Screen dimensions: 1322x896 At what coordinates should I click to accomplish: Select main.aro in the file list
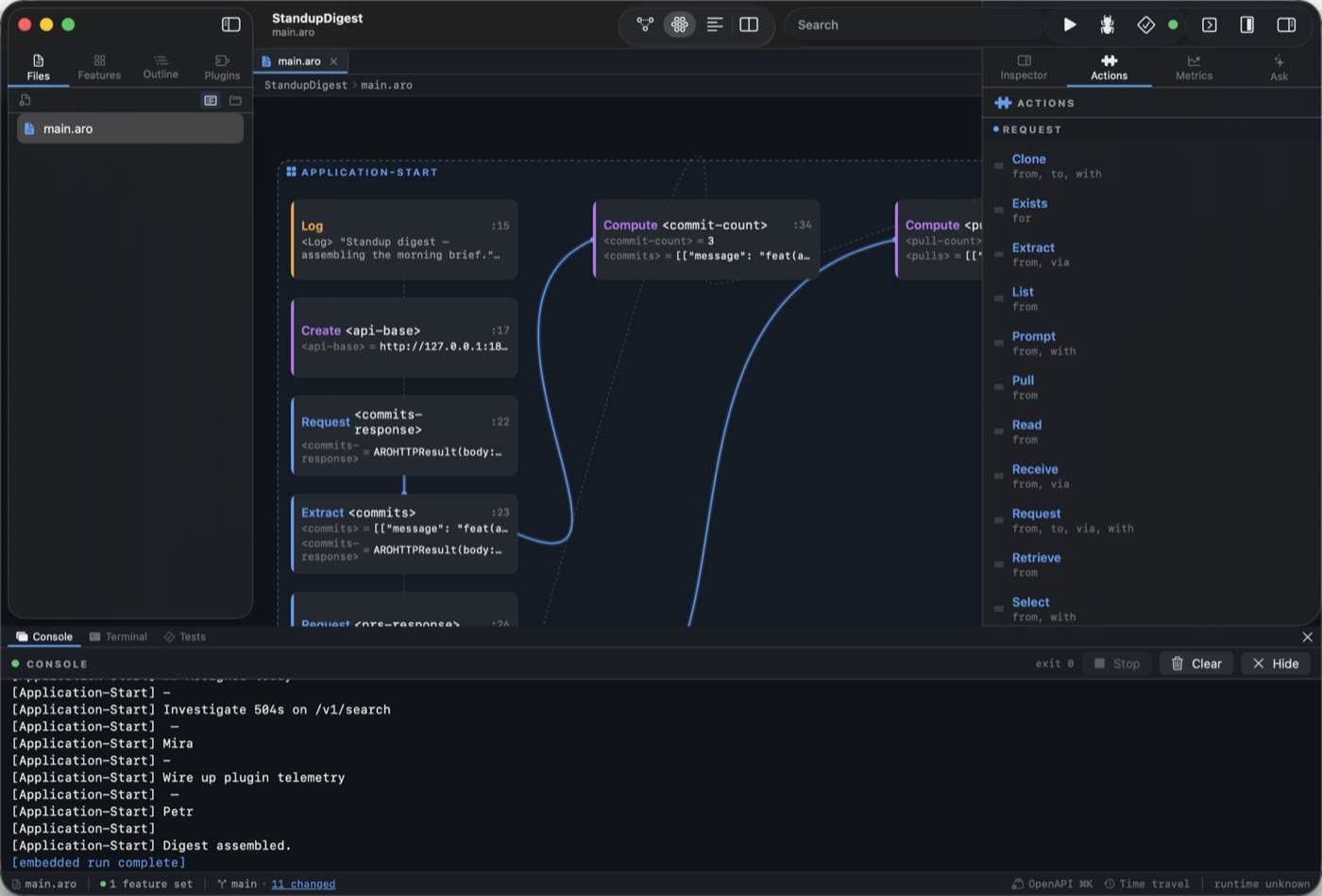(x=130, y=128)
